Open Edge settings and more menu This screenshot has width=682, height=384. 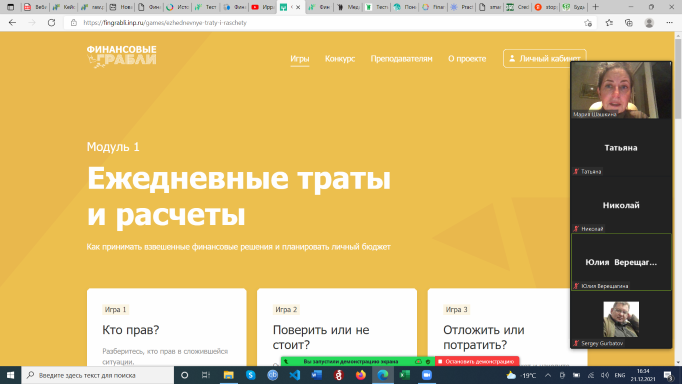tap(669, 23)
